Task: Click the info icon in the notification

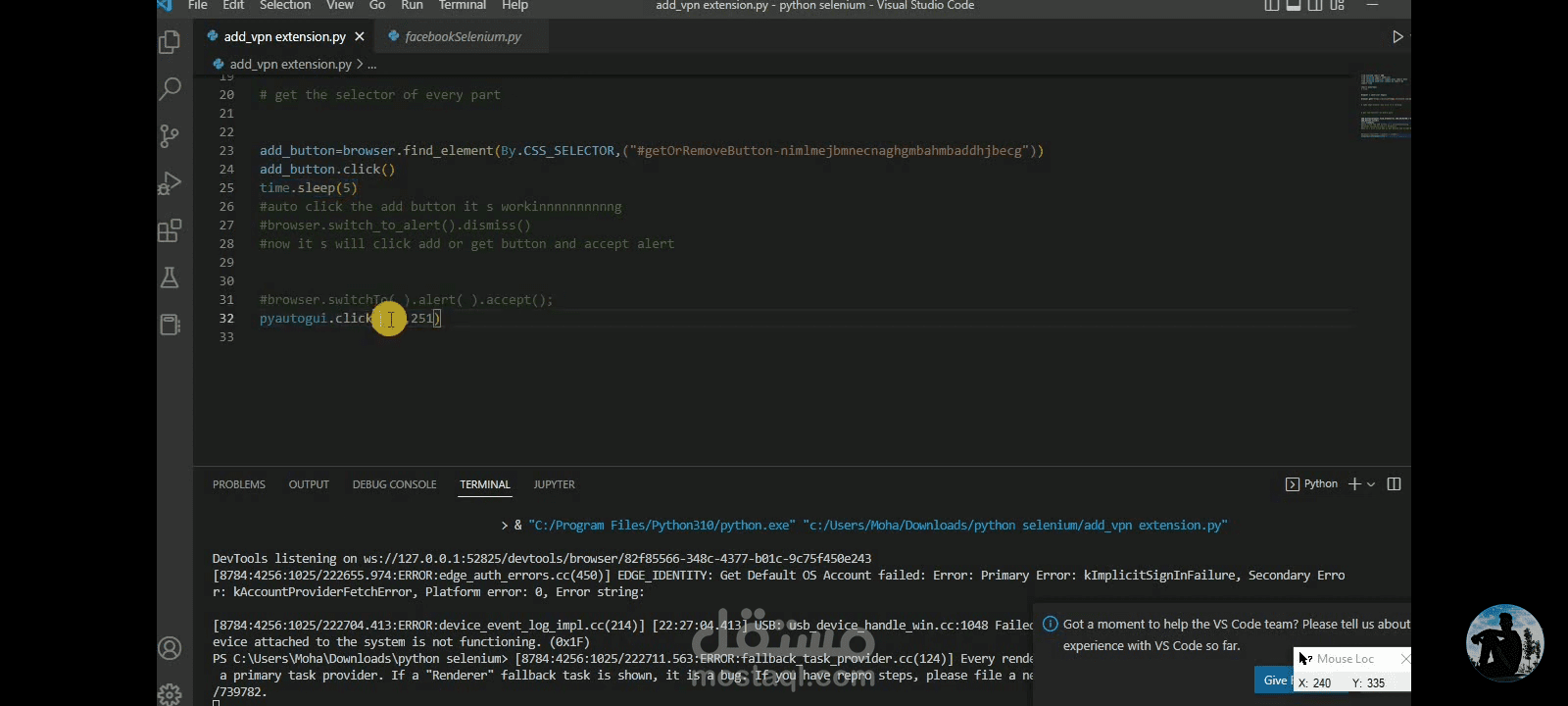Action: (x=1051, y=624)
